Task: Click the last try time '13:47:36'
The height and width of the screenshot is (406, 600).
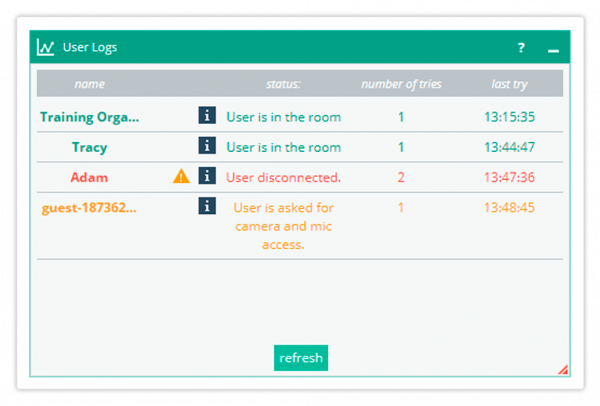Action: [x=509, y=178]
